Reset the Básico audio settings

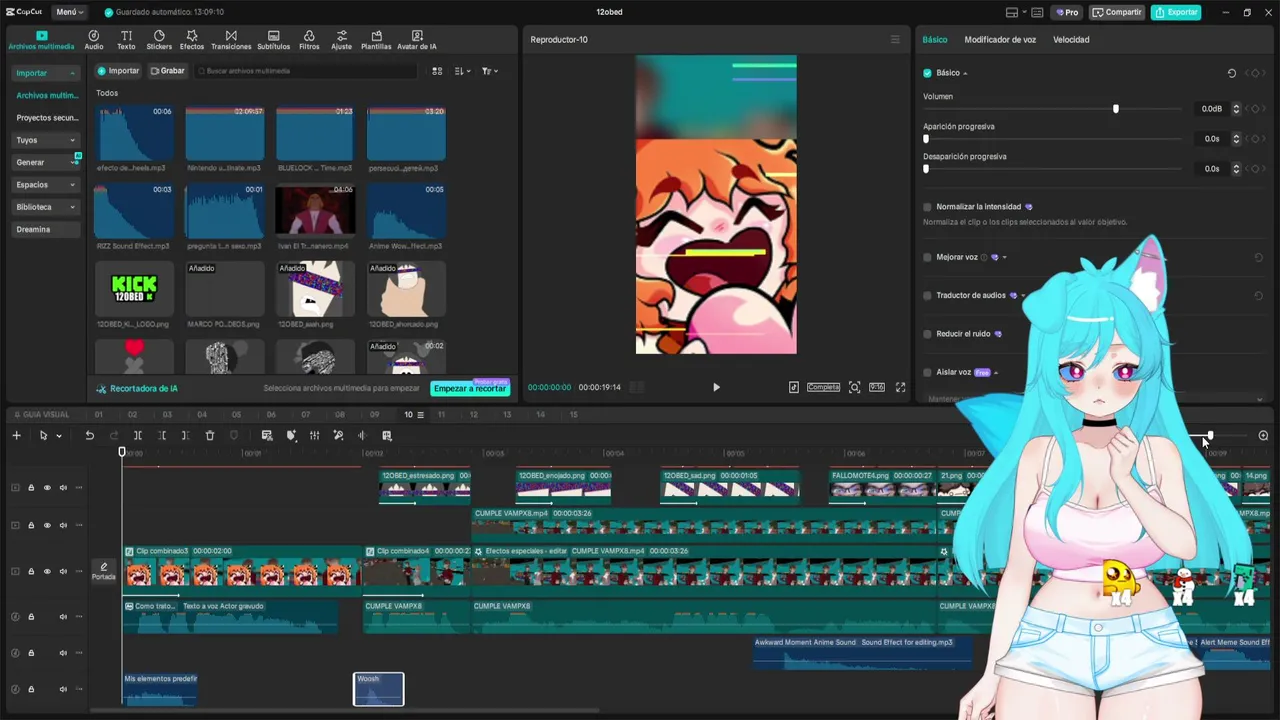(x=1231, y=73)
